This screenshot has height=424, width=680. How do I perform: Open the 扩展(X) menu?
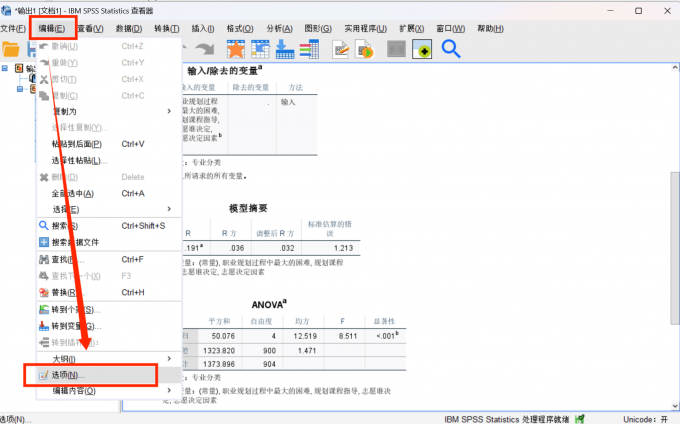[x=412, y=29]
